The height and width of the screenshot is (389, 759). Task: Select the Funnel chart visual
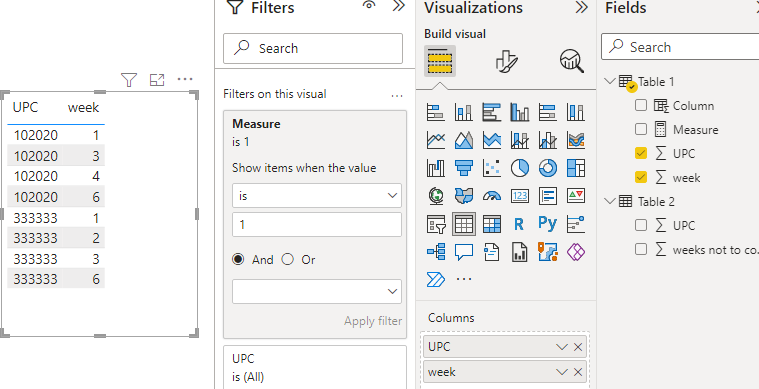pyautogui.click(x=464, y=168)
